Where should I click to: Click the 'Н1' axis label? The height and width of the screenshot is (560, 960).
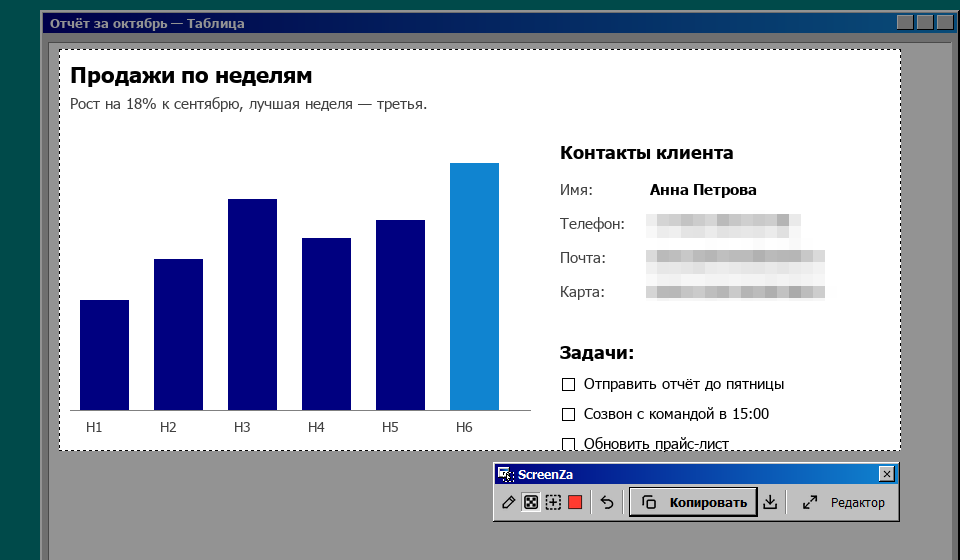click(94, 427)
